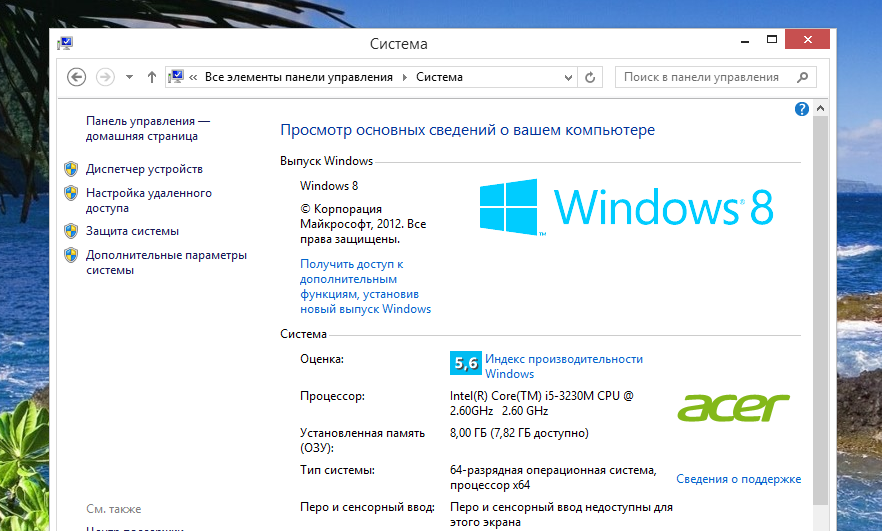Click the Корпорация Майкрософт copyright text
The image size is (882, 531).
[x=363, y=224]
